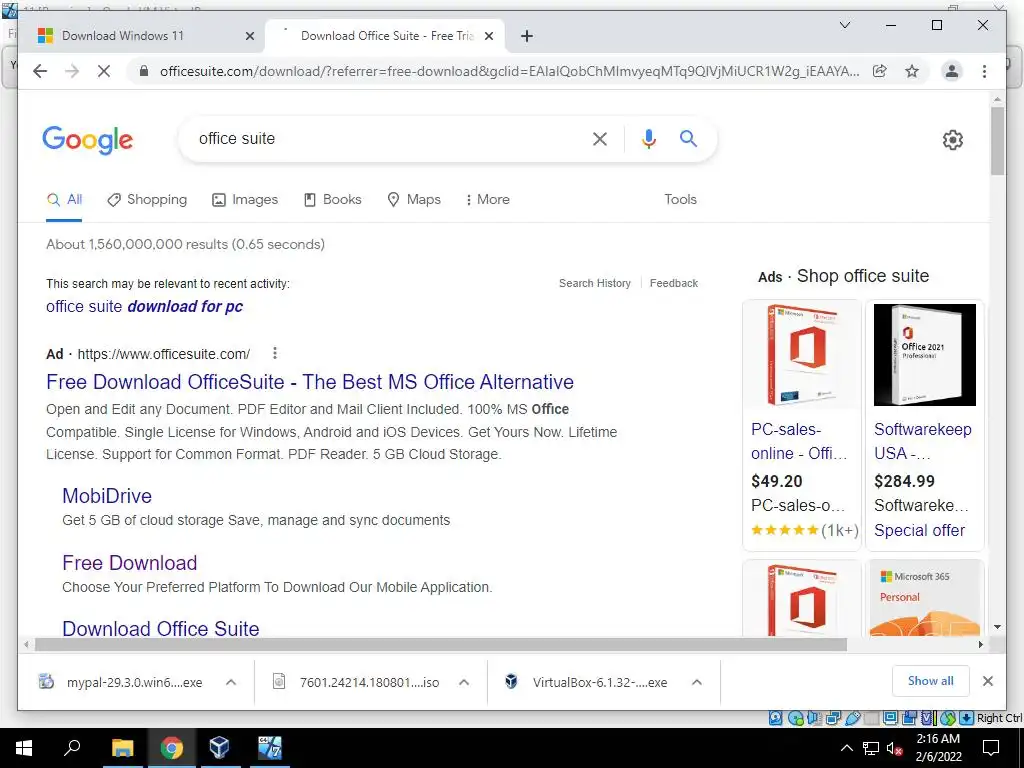1024x768 pixels.
Task: Dismiss the downloads bar
Action: (x=987, y=681)
